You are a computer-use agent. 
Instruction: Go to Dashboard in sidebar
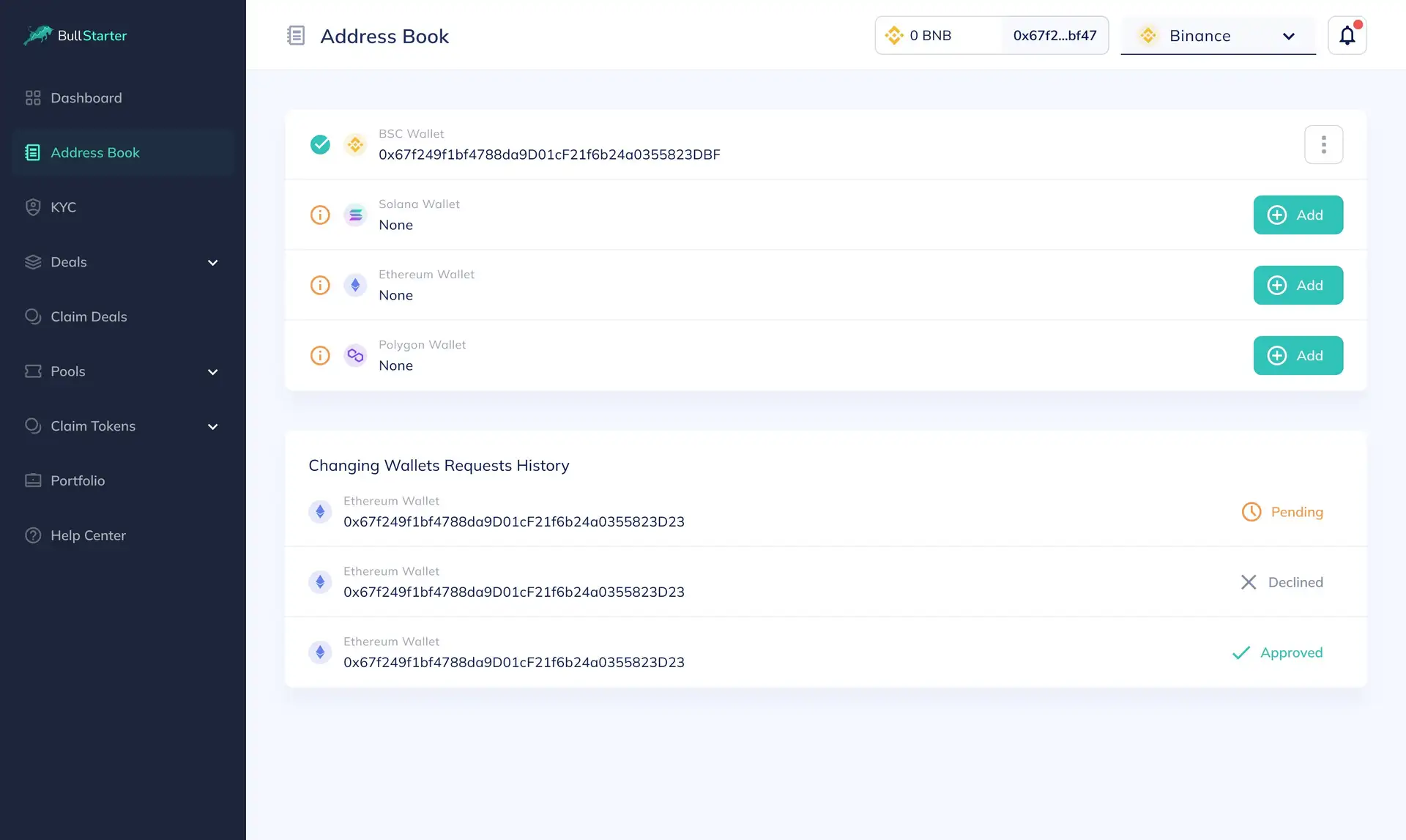tap(86, 98)
